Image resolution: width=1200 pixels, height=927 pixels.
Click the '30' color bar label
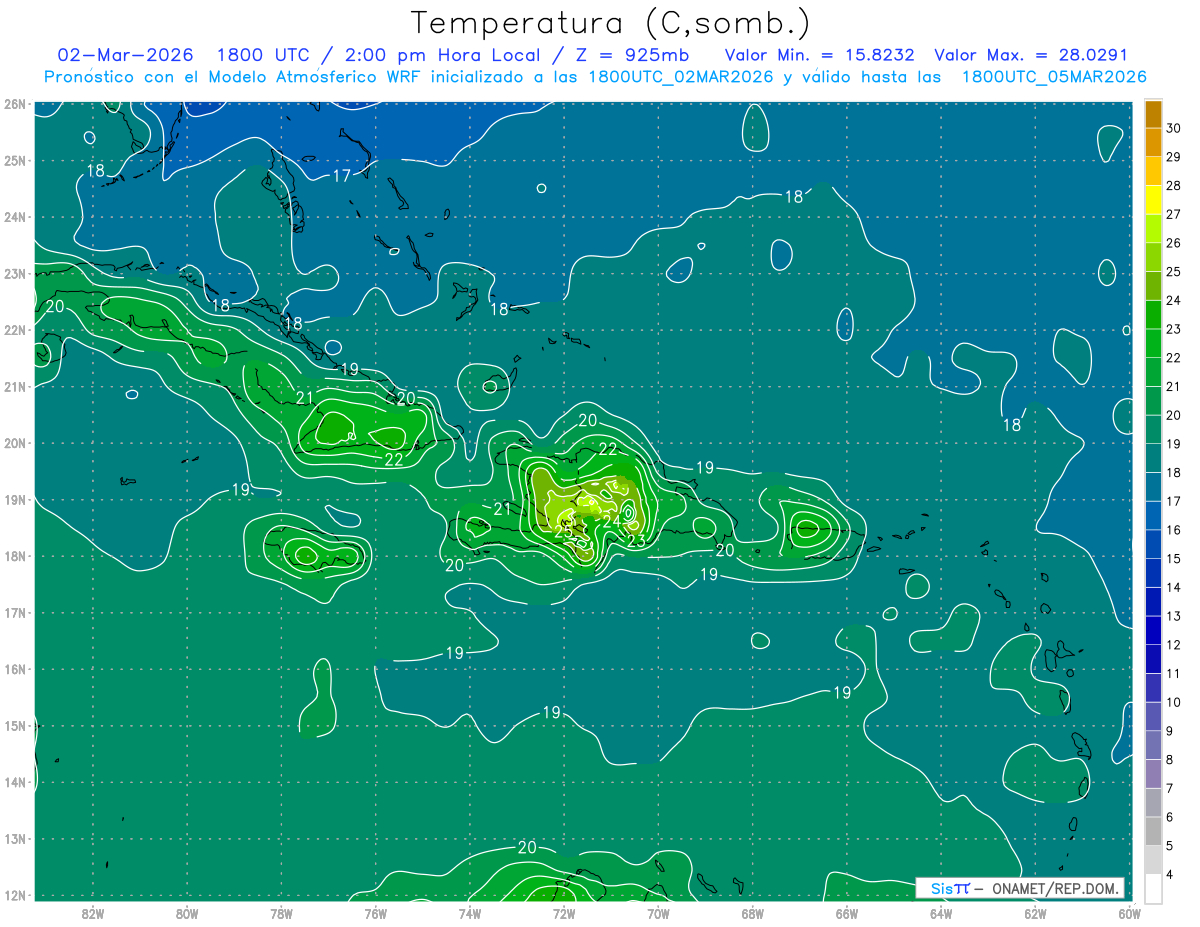click(x=1174, y=128)
